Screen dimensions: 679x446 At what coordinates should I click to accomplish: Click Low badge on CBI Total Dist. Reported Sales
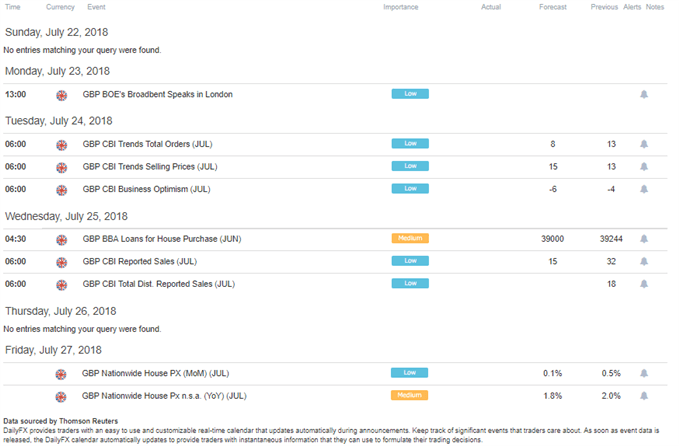click(x=410, y=284)
